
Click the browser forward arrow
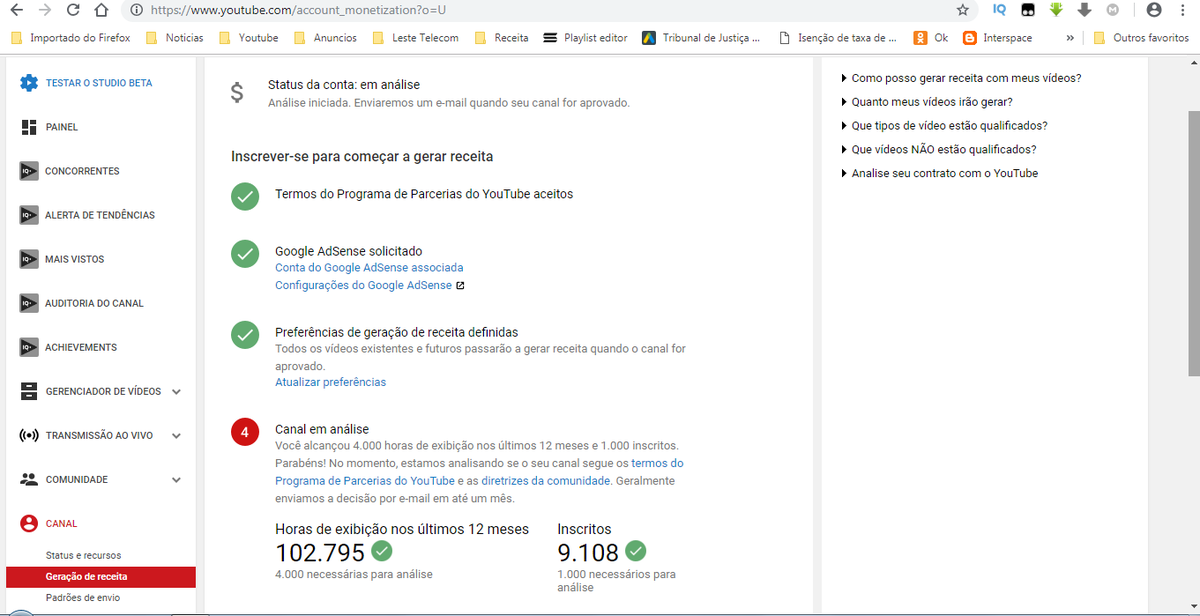(x=45, y=10)
